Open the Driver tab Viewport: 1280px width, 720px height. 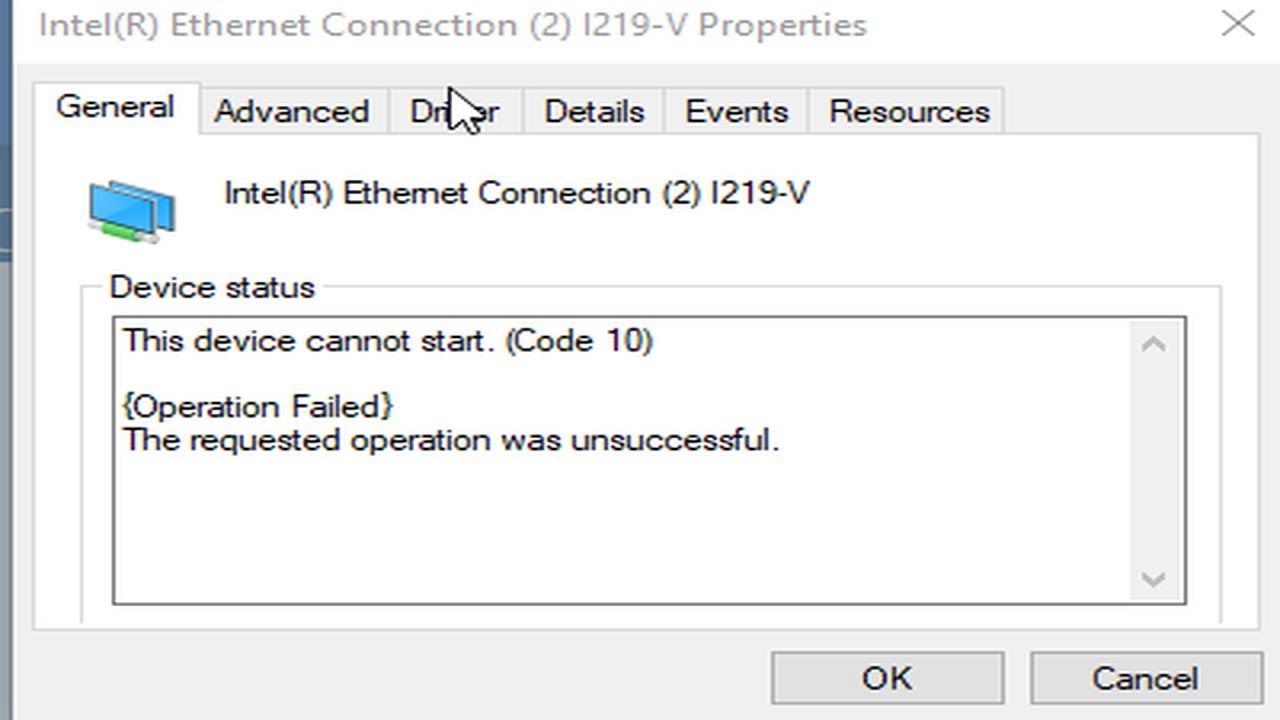click(x=455, y=112)
